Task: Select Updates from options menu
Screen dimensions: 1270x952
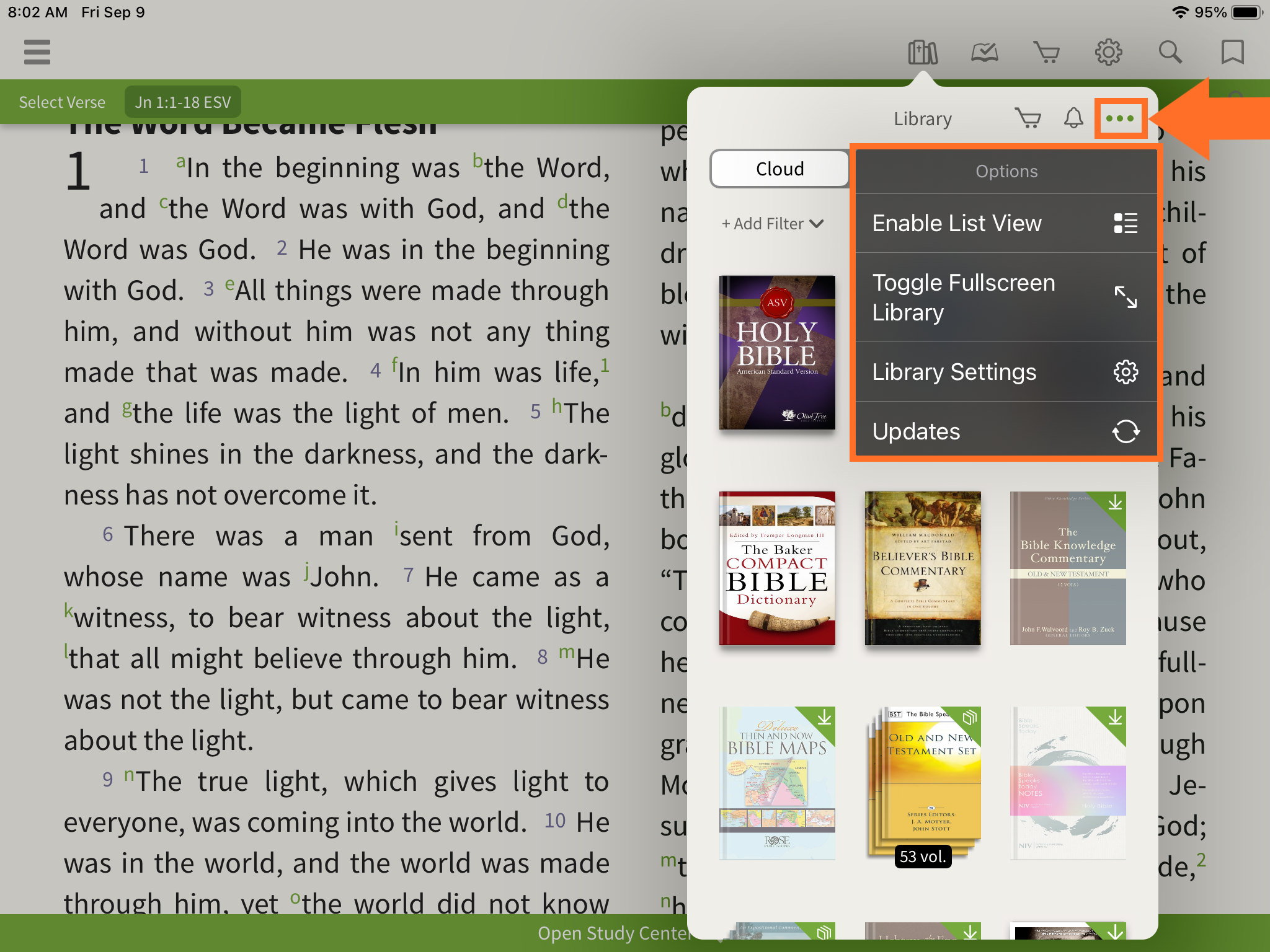Action: (x=1006, y=431)
